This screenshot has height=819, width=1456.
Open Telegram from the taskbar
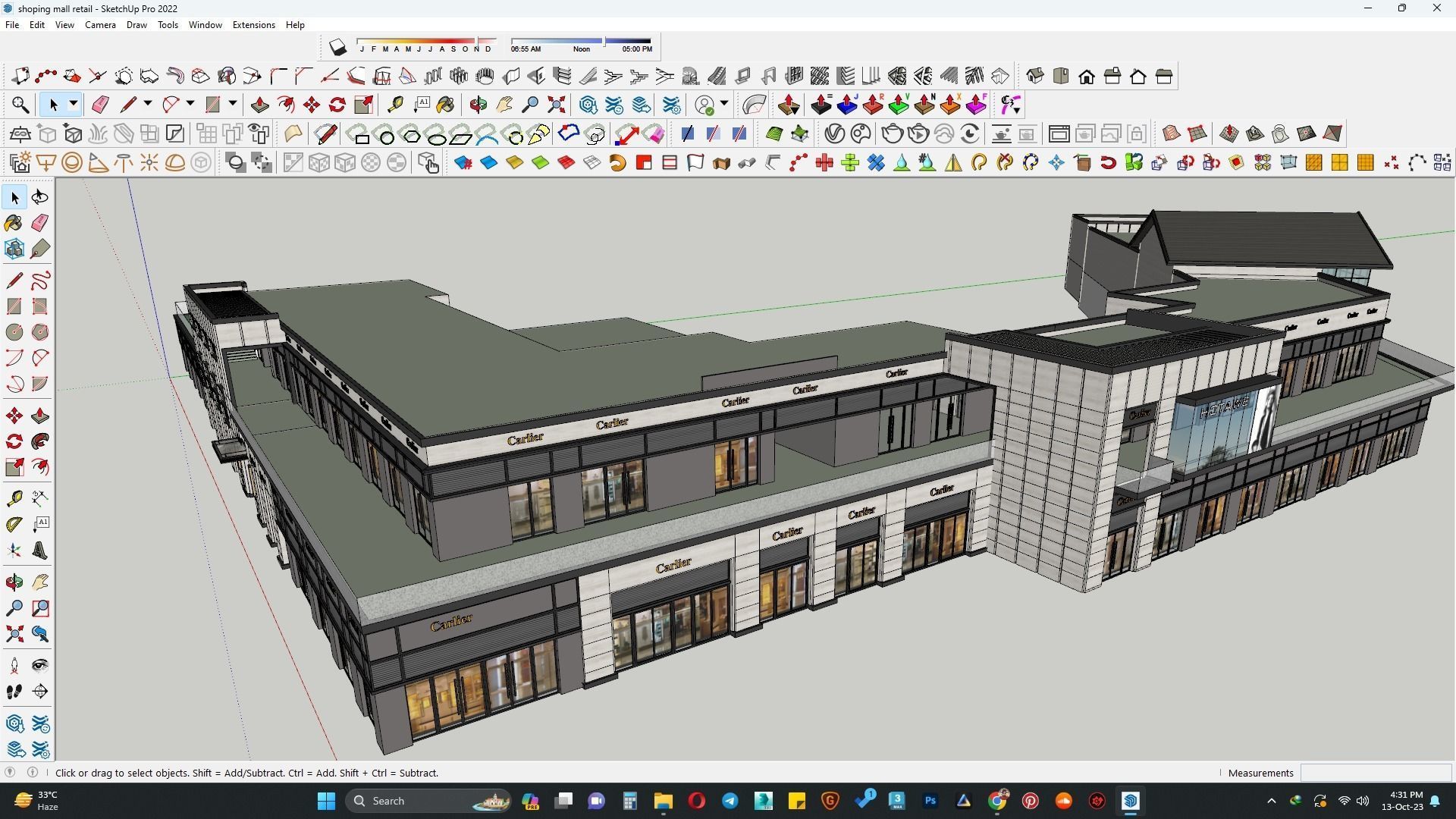pos(730,801)
